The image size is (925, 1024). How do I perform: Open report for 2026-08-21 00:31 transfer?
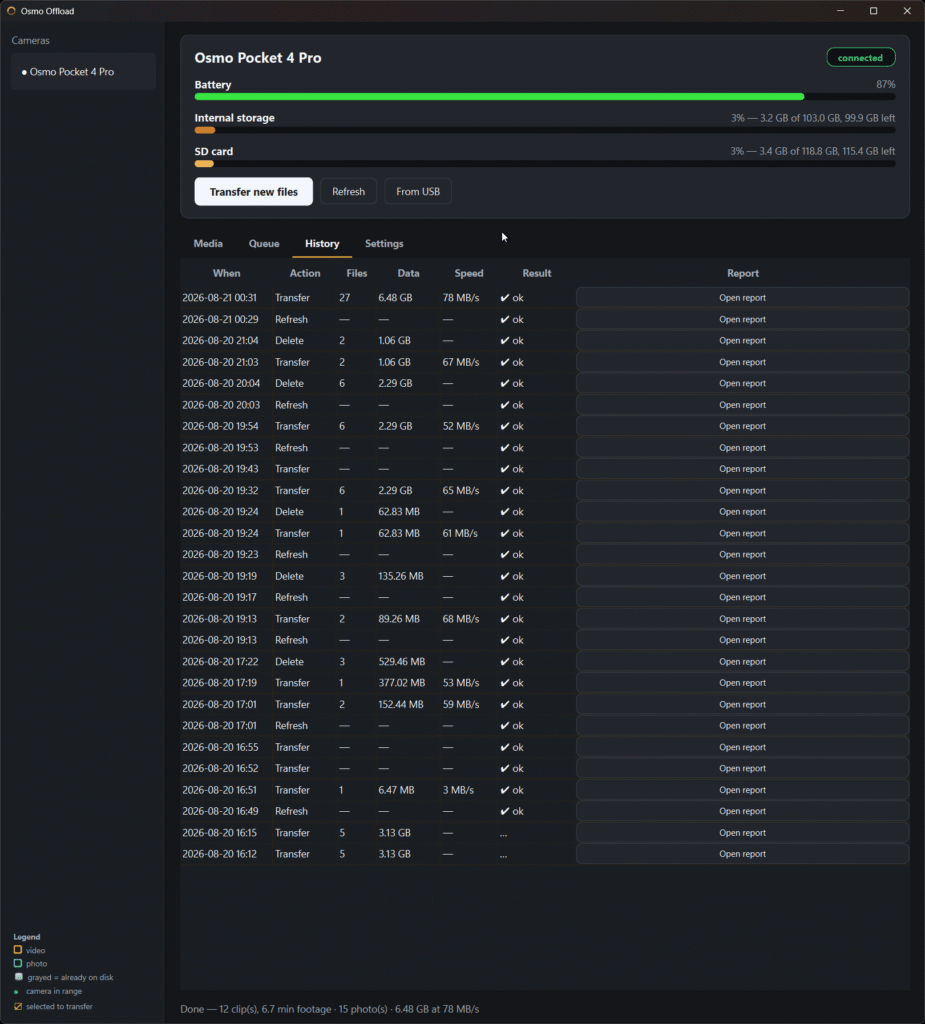[742, 298]
